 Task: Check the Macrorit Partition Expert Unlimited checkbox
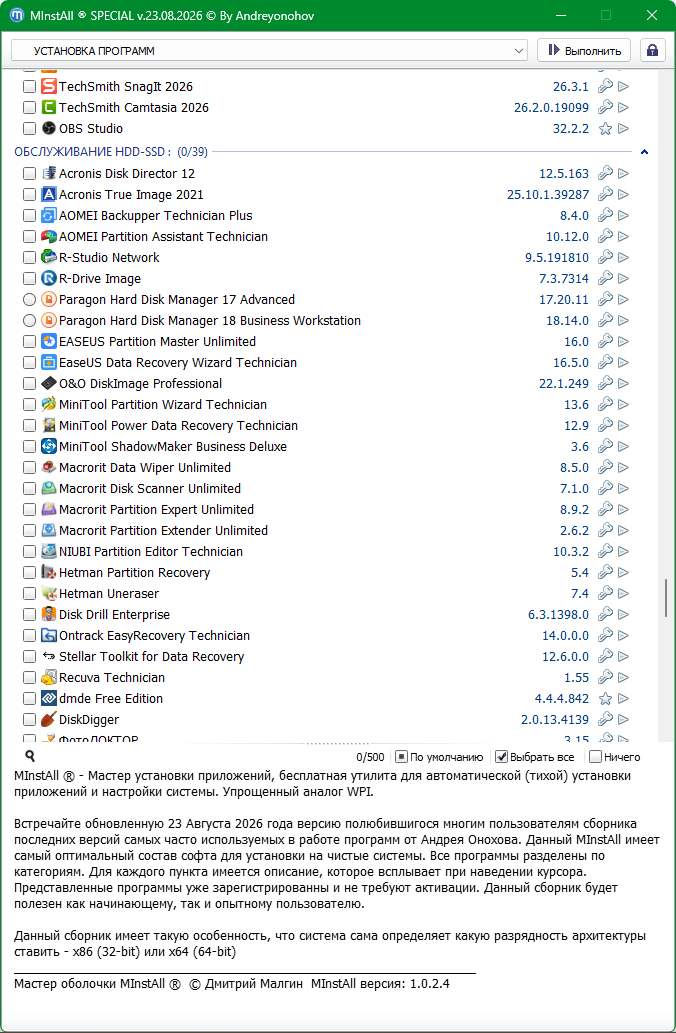point(29,509)
